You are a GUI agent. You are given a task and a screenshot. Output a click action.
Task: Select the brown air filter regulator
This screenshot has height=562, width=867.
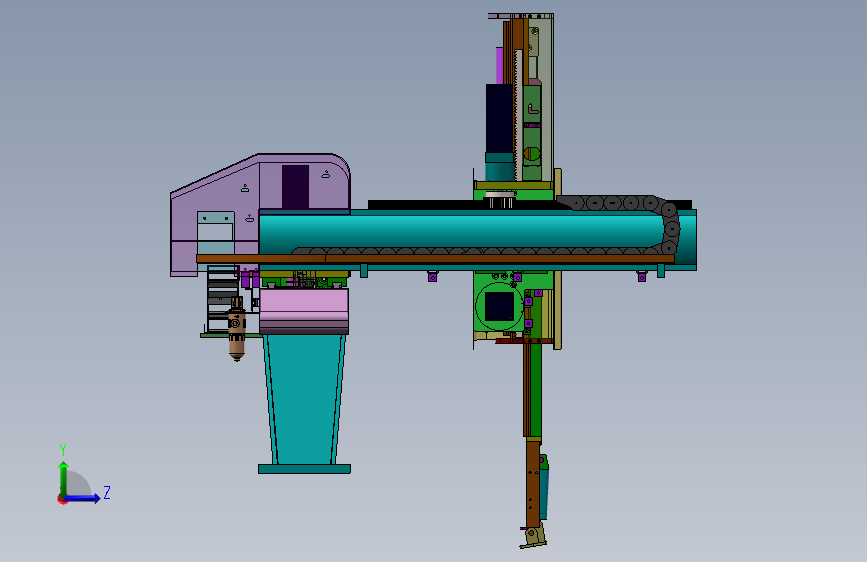coord(237,329)
